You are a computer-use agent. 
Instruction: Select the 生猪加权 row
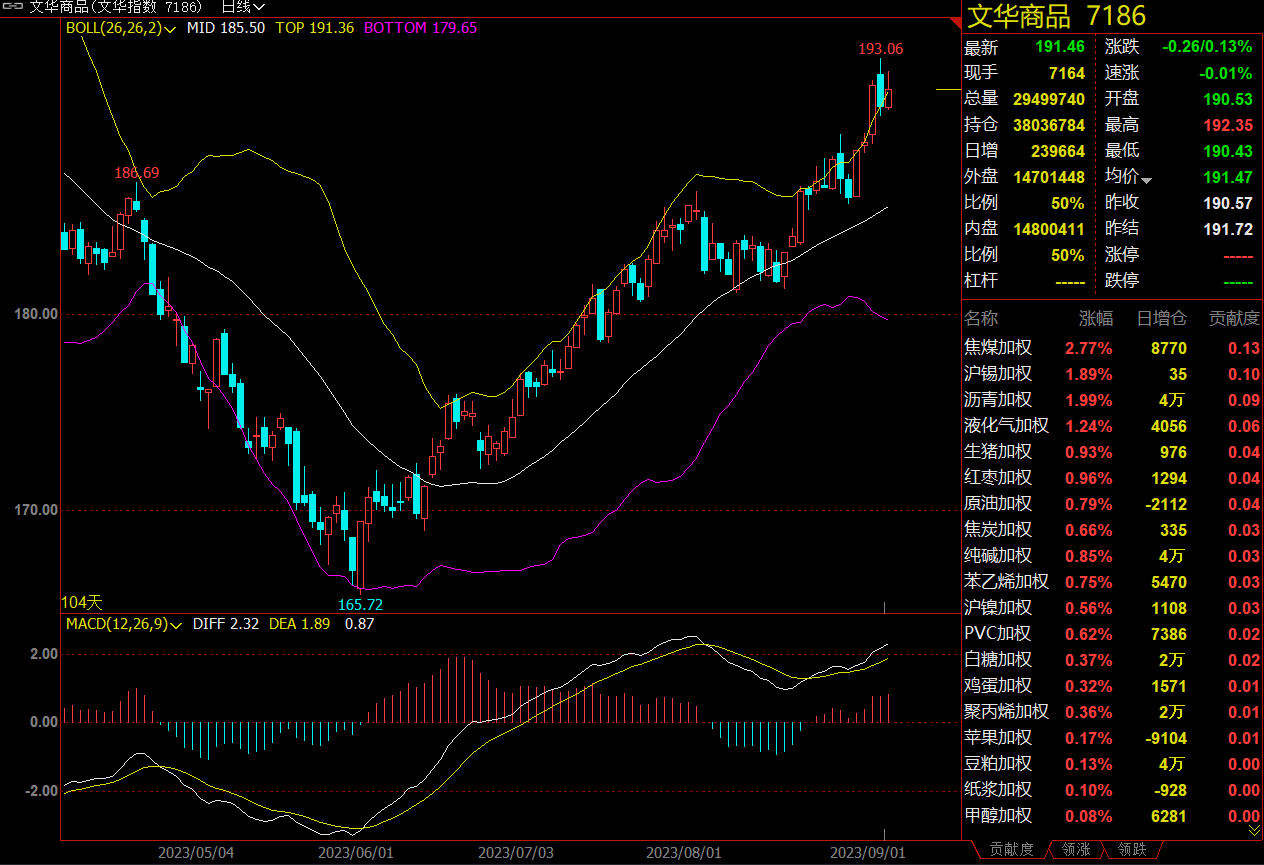pos(1112,452)
